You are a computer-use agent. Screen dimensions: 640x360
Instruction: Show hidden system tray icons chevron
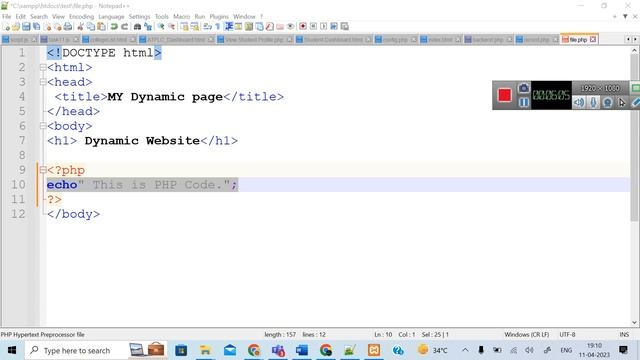click(465, 350)
